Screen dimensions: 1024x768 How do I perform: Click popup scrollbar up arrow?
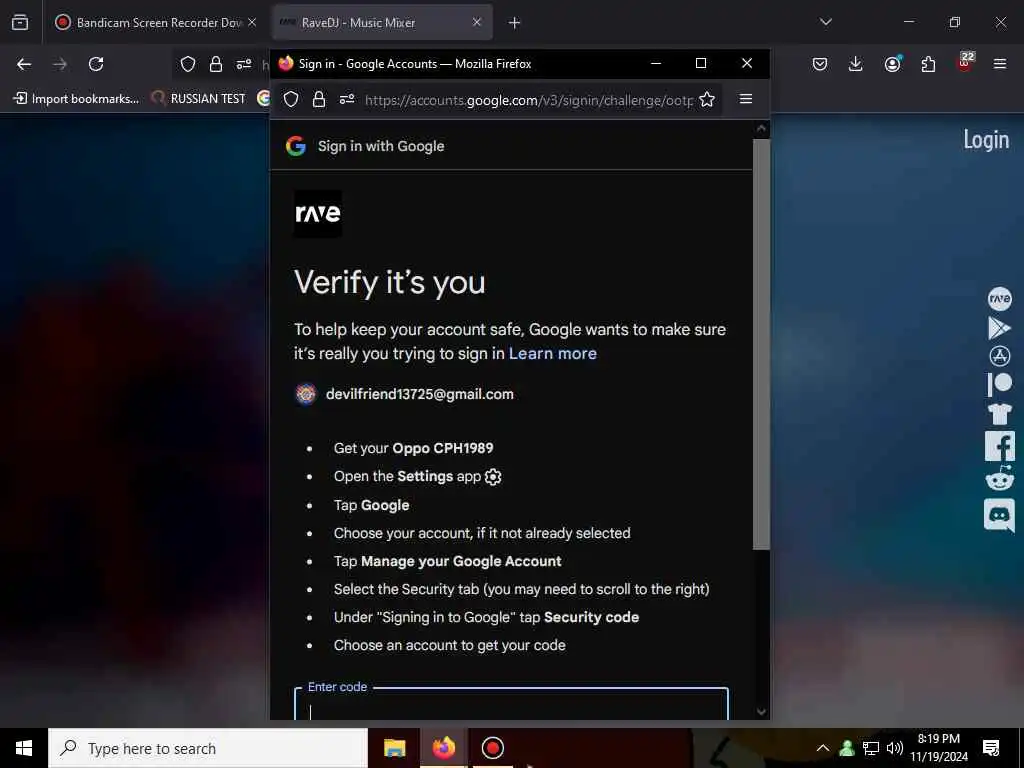pos(761,128)
